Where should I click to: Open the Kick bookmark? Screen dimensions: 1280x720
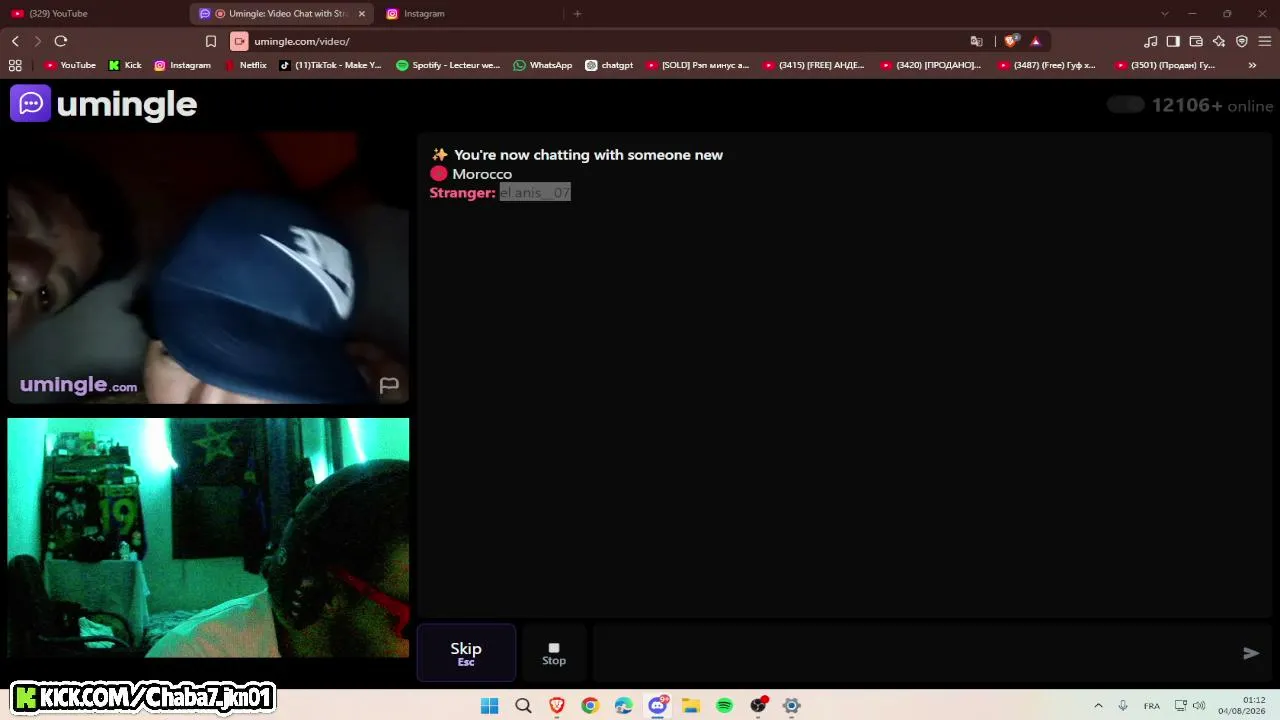tap(125, 65)
